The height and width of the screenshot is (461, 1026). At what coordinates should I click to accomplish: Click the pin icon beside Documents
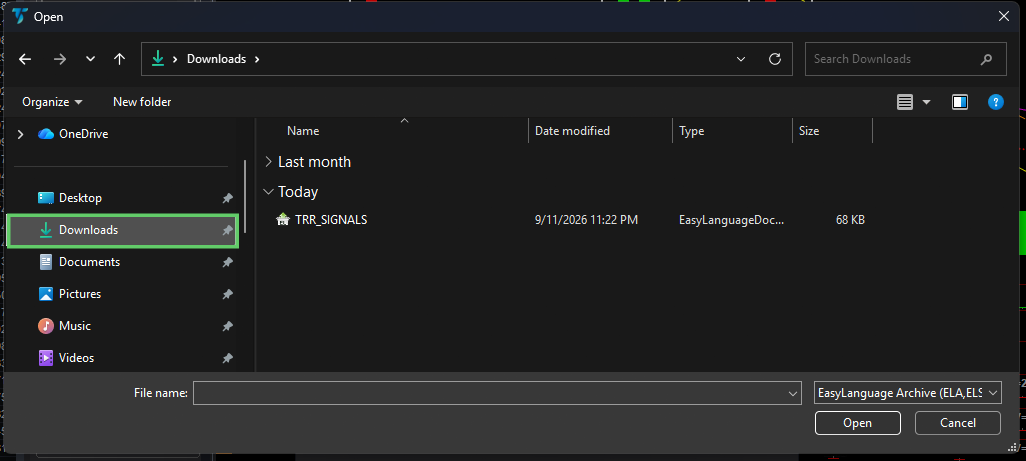227,262
